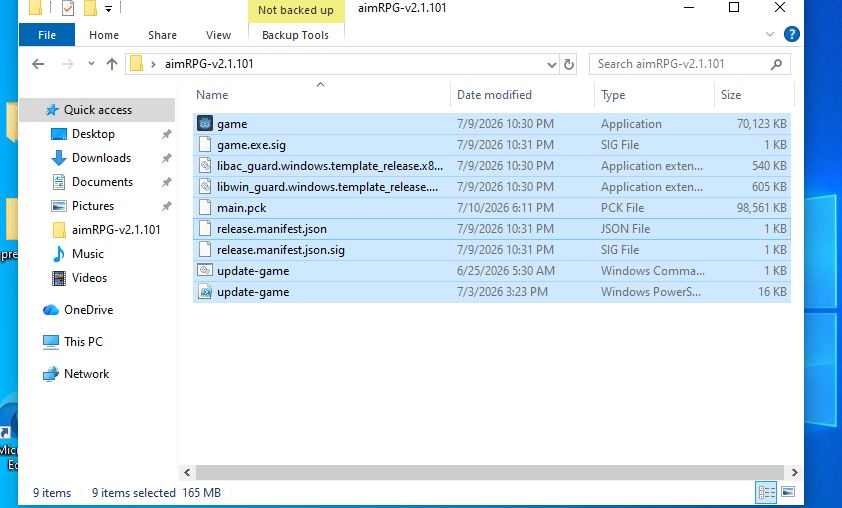This screenshot has width=842, height=508.
Task: Open the View ribbon tab
Action: pos(218,35)
